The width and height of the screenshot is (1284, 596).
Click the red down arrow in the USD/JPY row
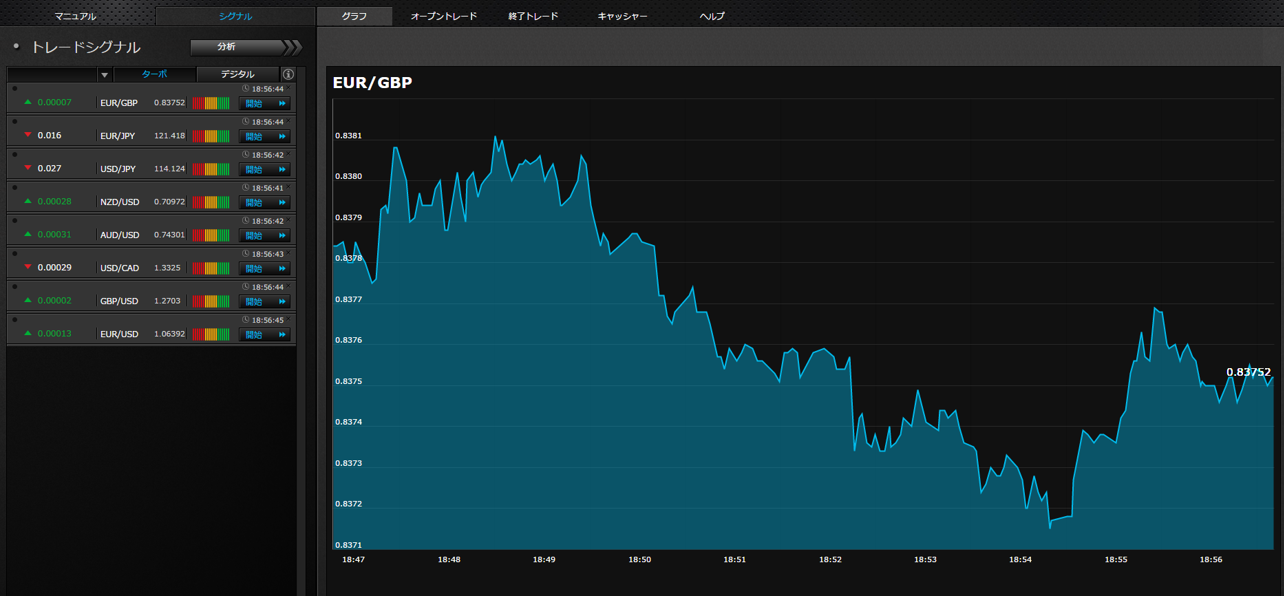tap(28, 168)
